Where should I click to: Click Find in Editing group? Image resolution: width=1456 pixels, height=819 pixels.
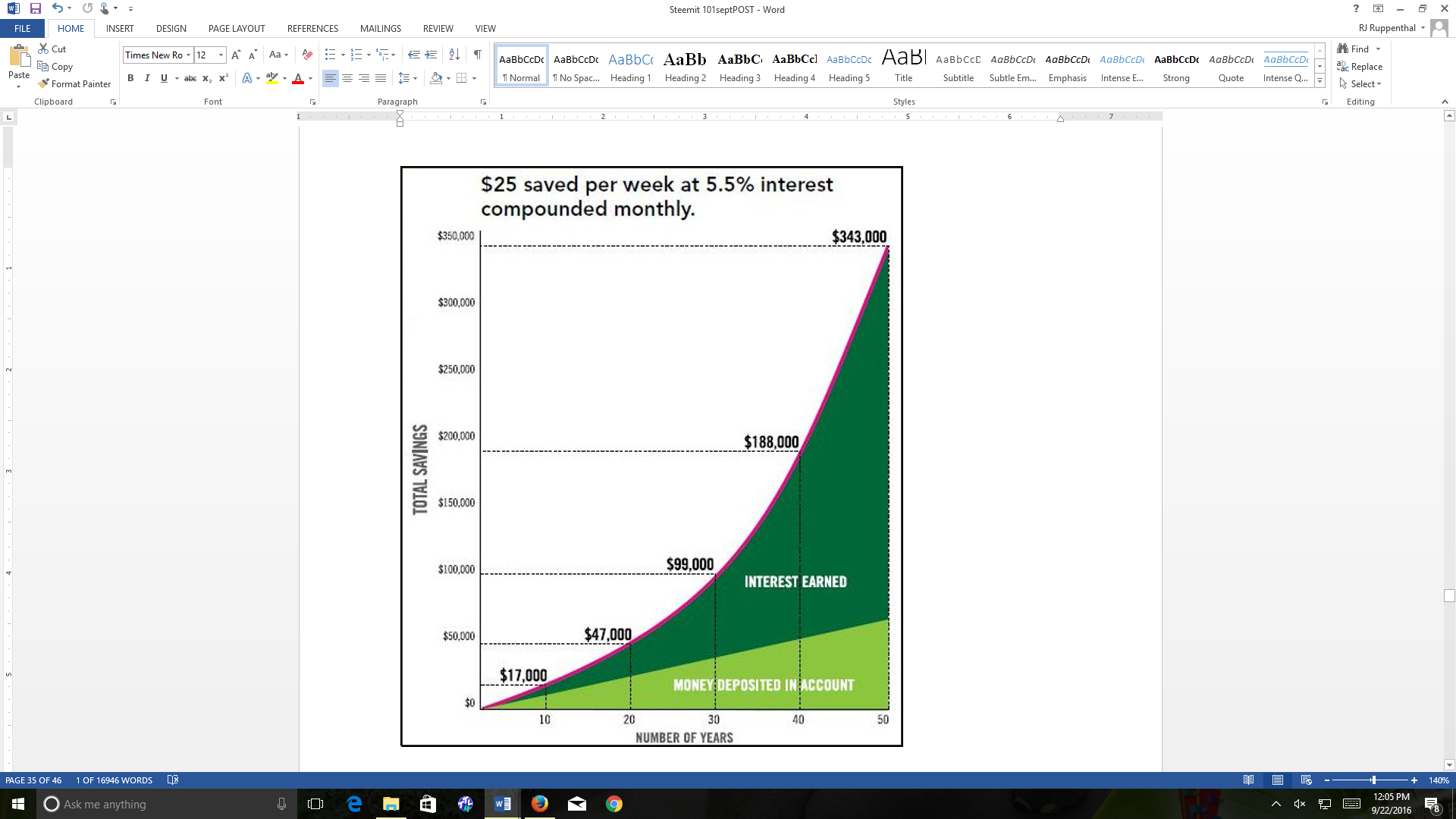[1354, 49]
